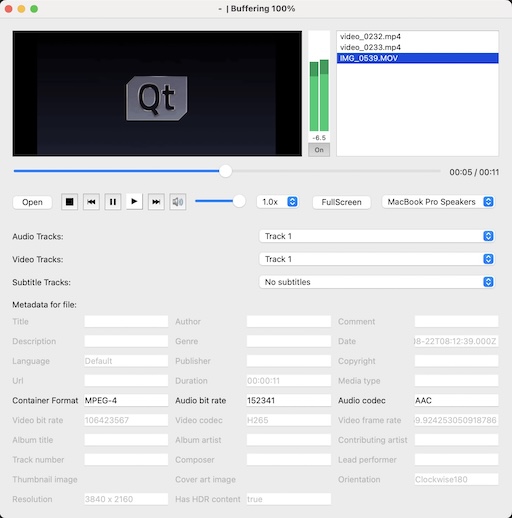Click the Open button

pos(32,202)
